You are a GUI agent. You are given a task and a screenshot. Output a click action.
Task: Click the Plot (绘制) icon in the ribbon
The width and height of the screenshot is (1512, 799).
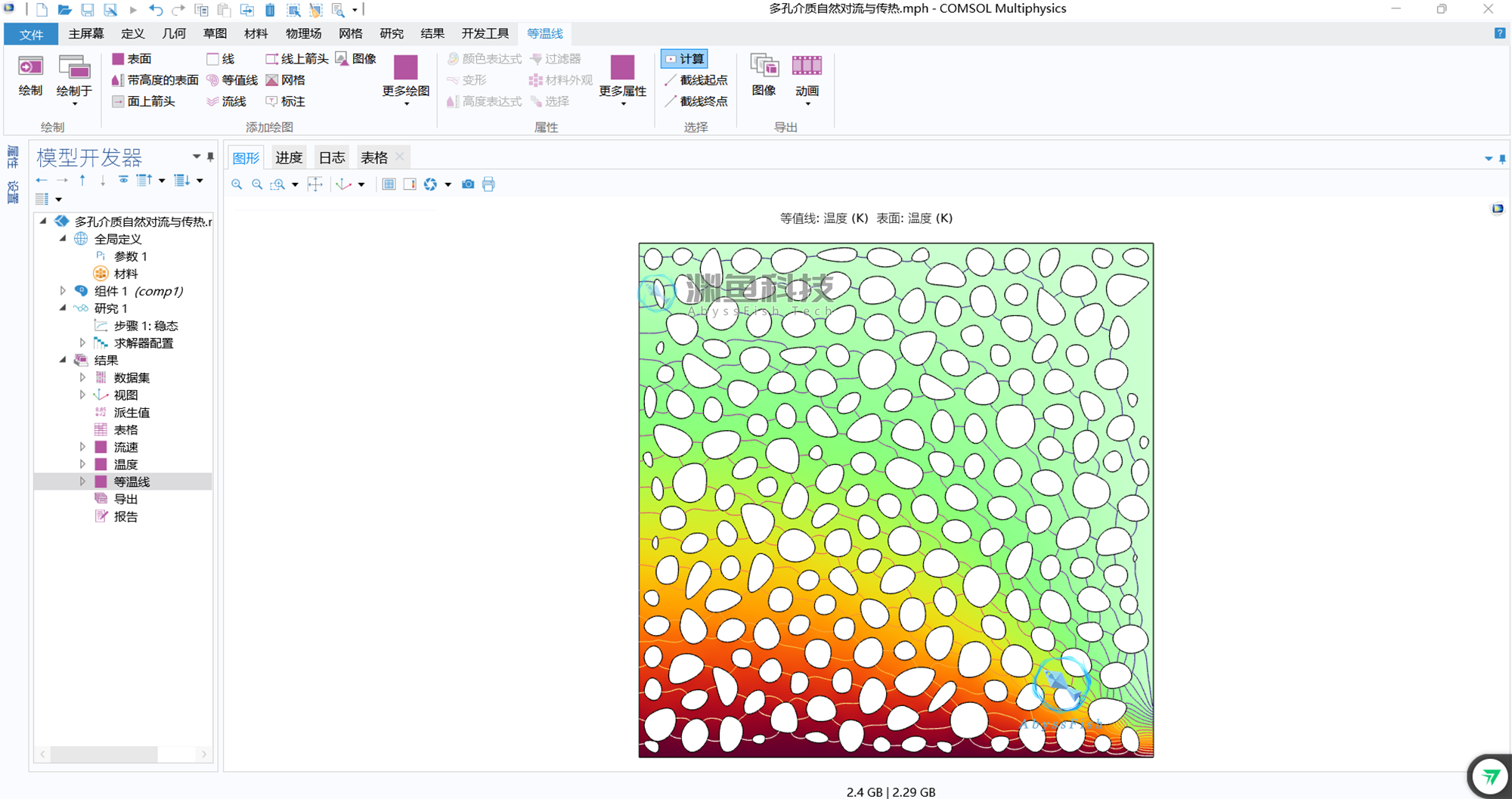(30, 76)
